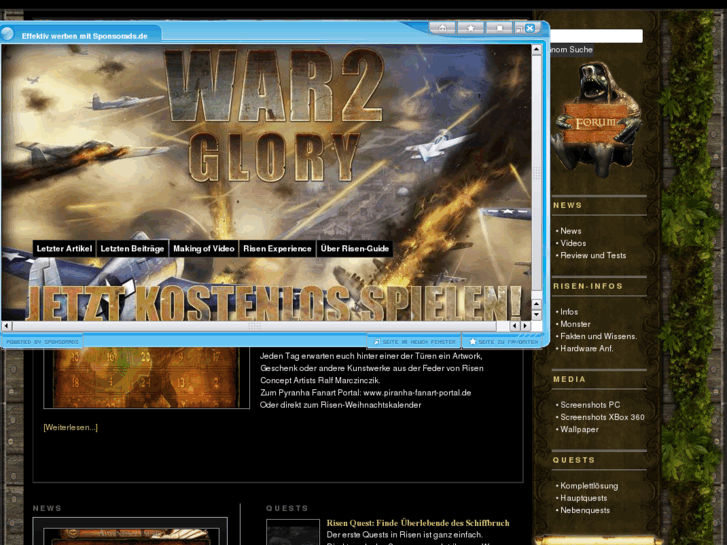
Task: Click the globe icon in popup title bar
Action: (7, 33)
